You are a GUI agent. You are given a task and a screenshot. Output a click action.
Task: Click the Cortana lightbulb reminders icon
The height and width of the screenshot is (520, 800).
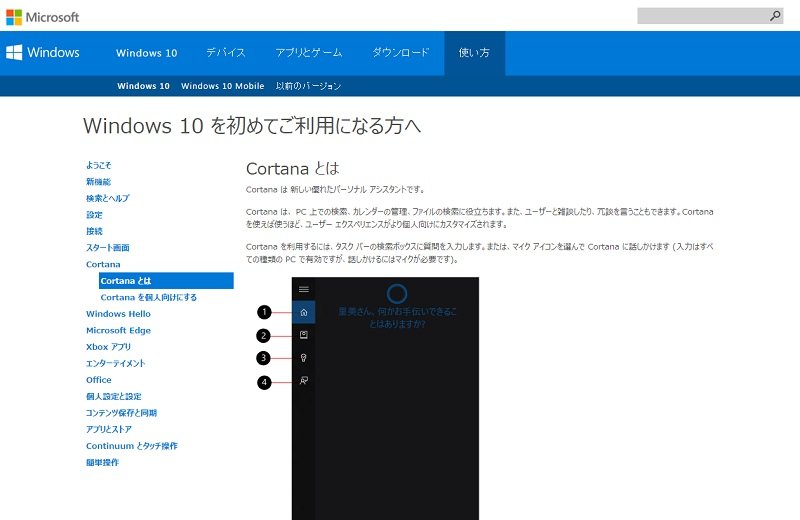tap(304, 358)
